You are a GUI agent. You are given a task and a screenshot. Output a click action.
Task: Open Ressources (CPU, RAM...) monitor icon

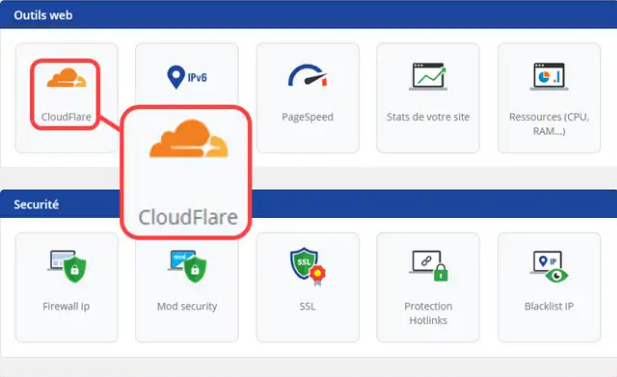tap(549, 76)
